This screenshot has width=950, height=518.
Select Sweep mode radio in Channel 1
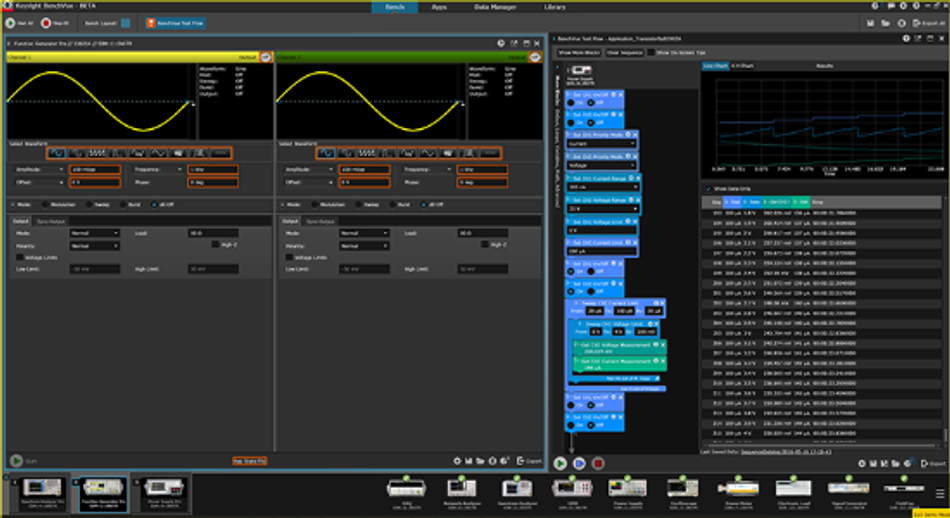90,205
